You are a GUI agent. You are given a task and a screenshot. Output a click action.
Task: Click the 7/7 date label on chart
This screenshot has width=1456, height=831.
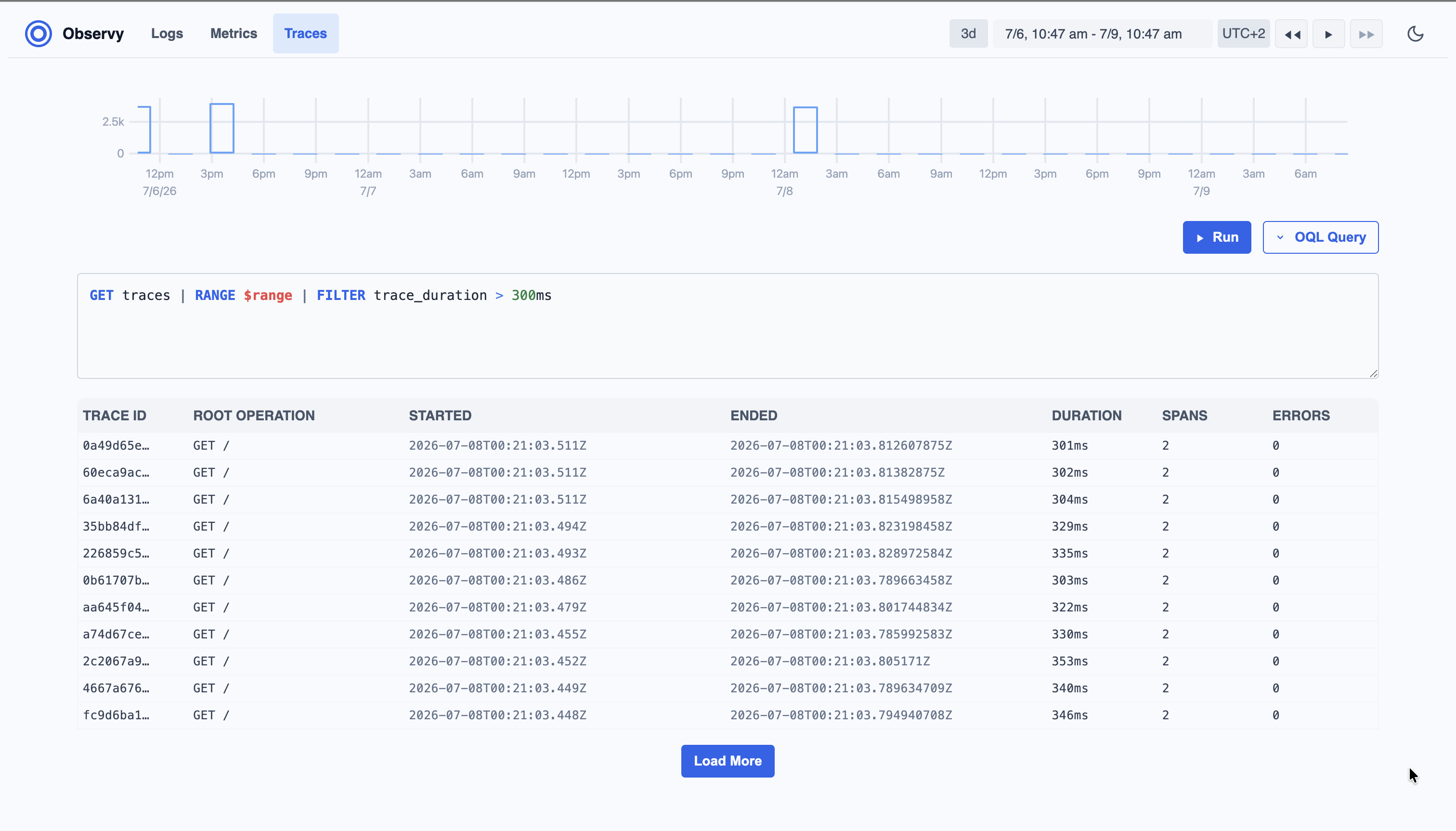[x=368, y=191]
